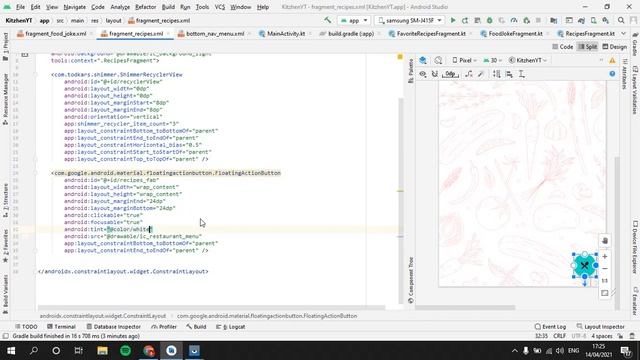Click the Pack icon in design toolbar
This screenshot has width=640, height=360.
[497, 74]
